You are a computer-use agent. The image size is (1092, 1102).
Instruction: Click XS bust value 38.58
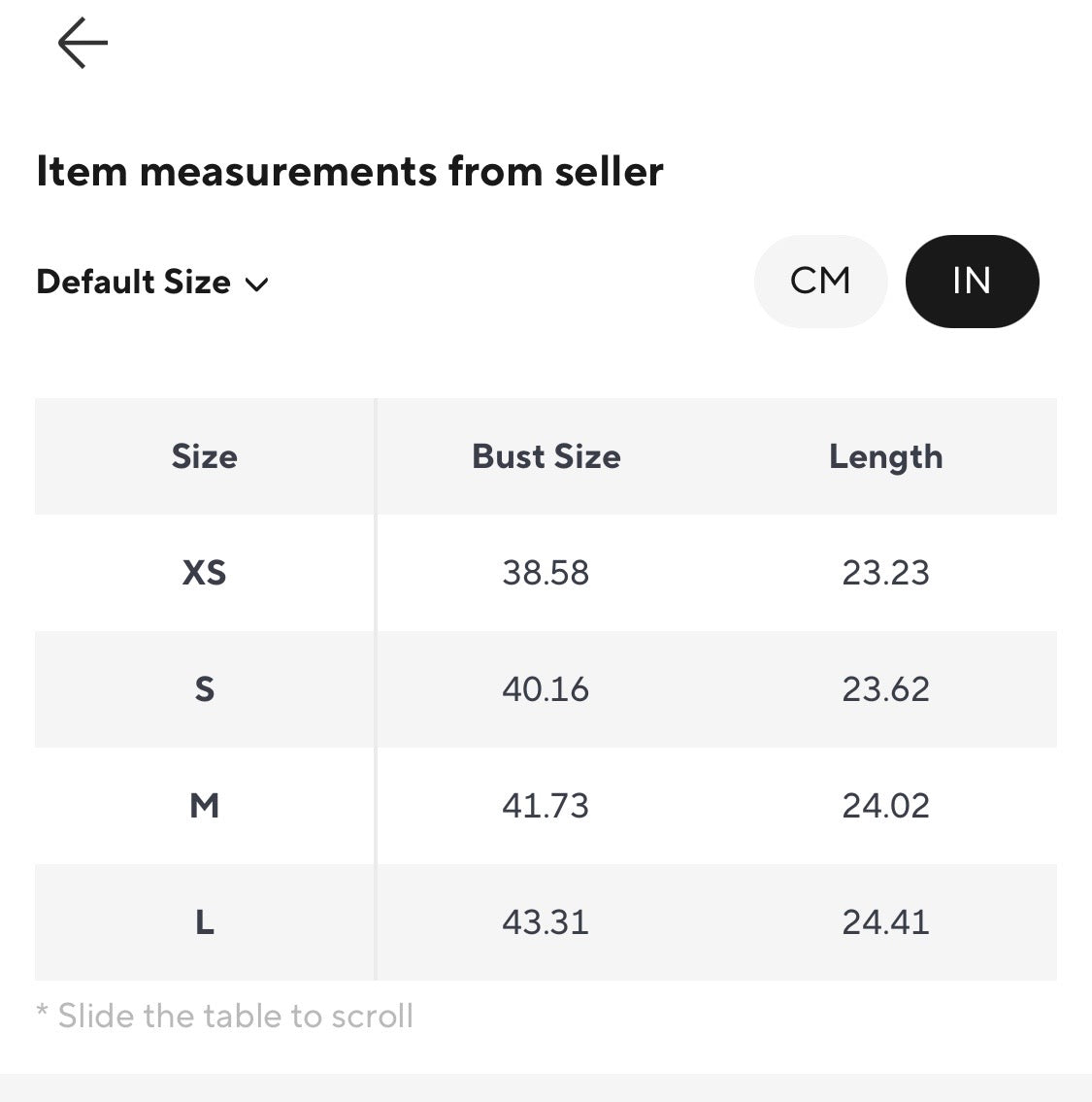click(x=546, y=573)
